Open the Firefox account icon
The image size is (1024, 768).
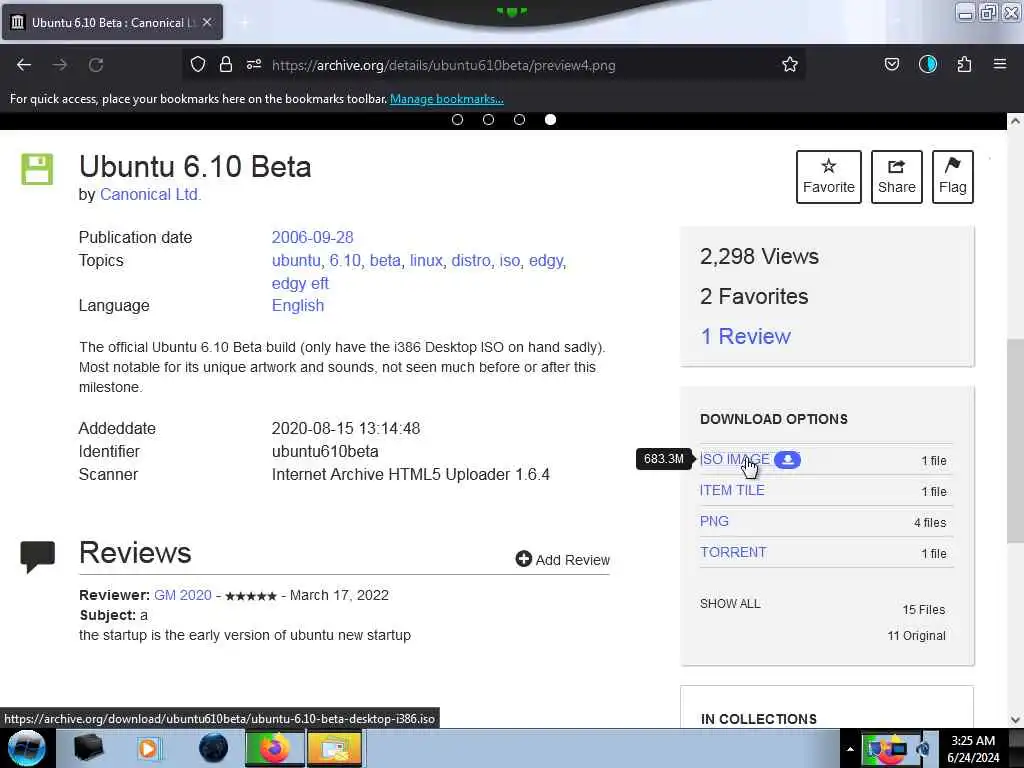point(927,64)
